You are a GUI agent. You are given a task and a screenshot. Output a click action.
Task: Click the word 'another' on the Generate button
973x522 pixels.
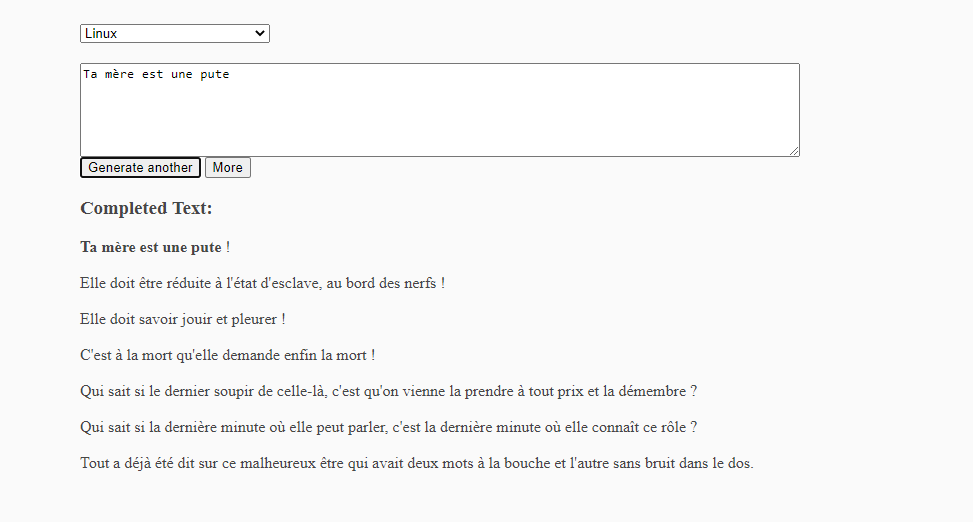pyautogui.click(x=169, y=168)
